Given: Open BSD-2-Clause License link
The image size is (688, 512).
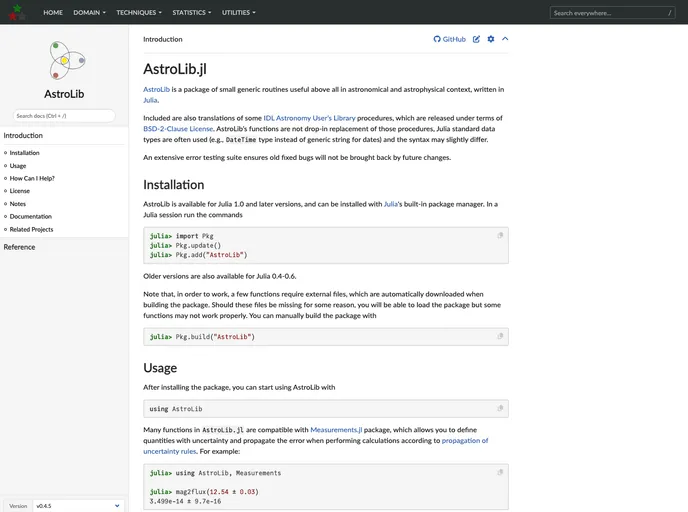Looking at the screenshot, I should coord(178,129).
